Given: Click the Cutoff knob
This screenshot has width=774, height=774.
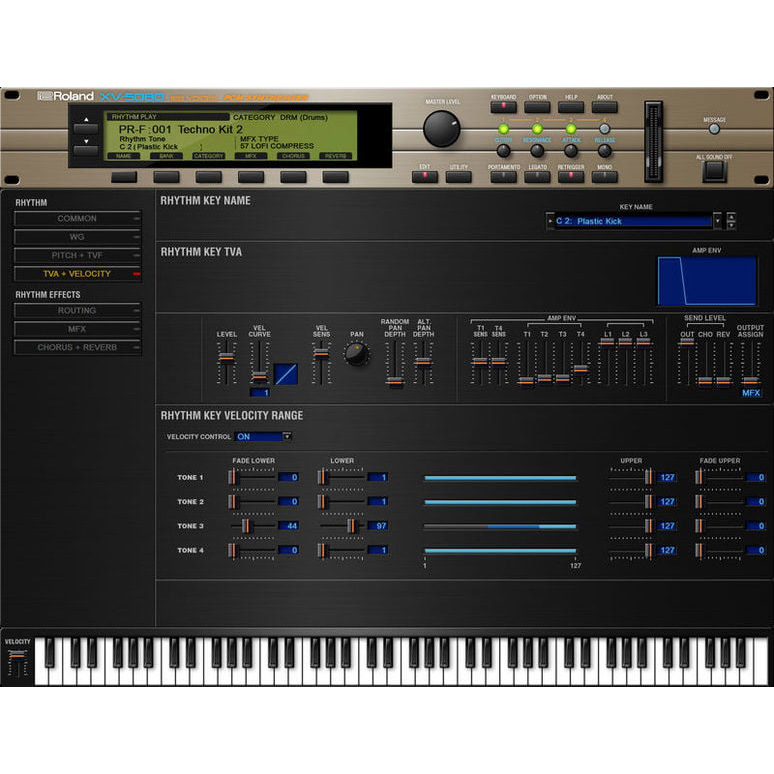Looking at the screenshot, I should pyautogui.click(x=503, y=151).
